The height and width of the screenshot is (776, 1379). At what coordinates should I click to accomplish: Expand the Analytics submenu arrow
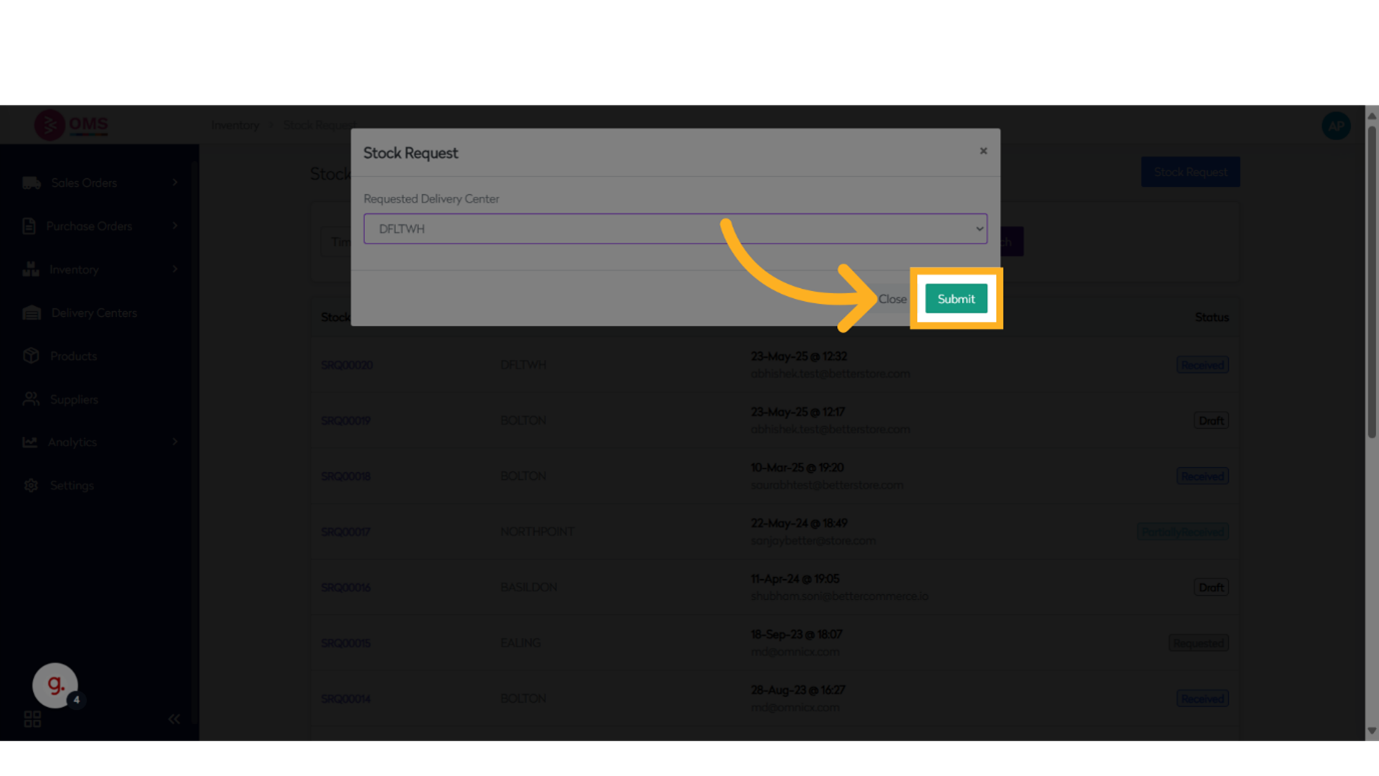[175, 442]
